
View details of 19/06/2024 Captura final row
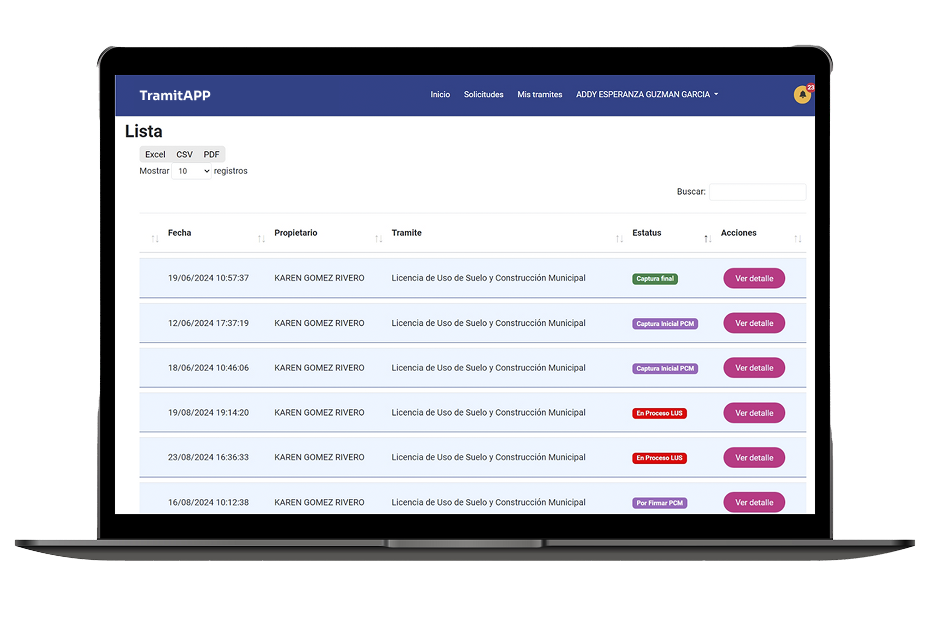754,279
